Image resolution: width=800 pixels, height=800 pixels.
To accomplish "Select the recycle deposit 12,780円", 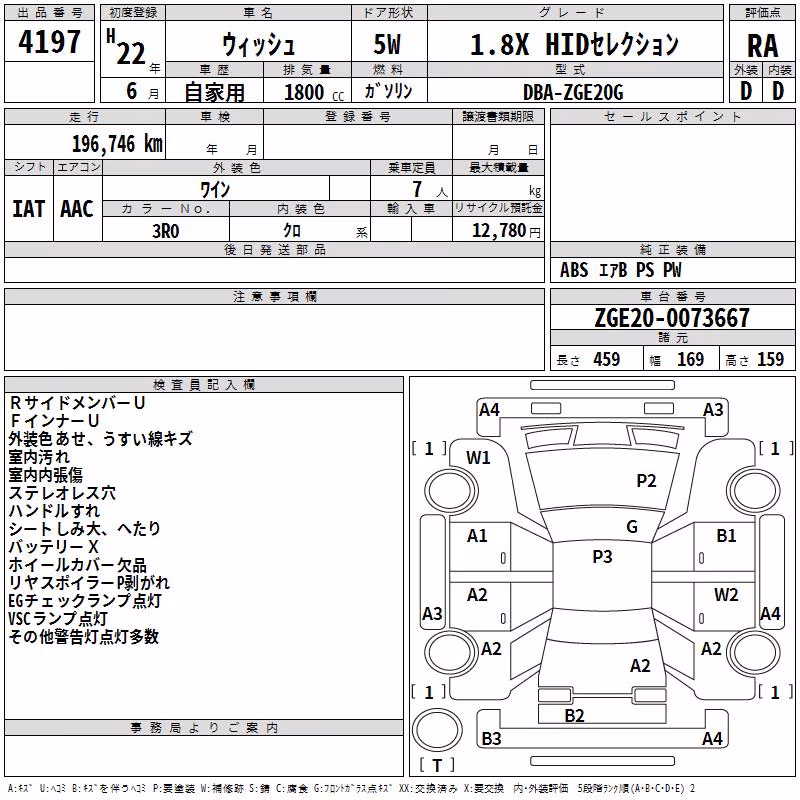I will tap(506, 231).
